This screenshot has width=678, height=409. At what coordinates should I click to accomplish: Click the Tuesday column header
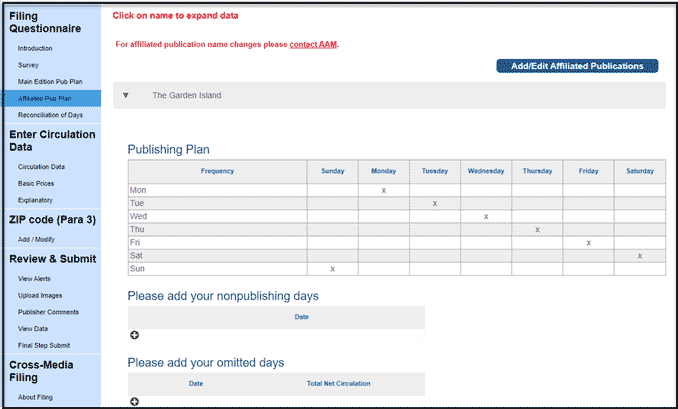click(435, 171)
